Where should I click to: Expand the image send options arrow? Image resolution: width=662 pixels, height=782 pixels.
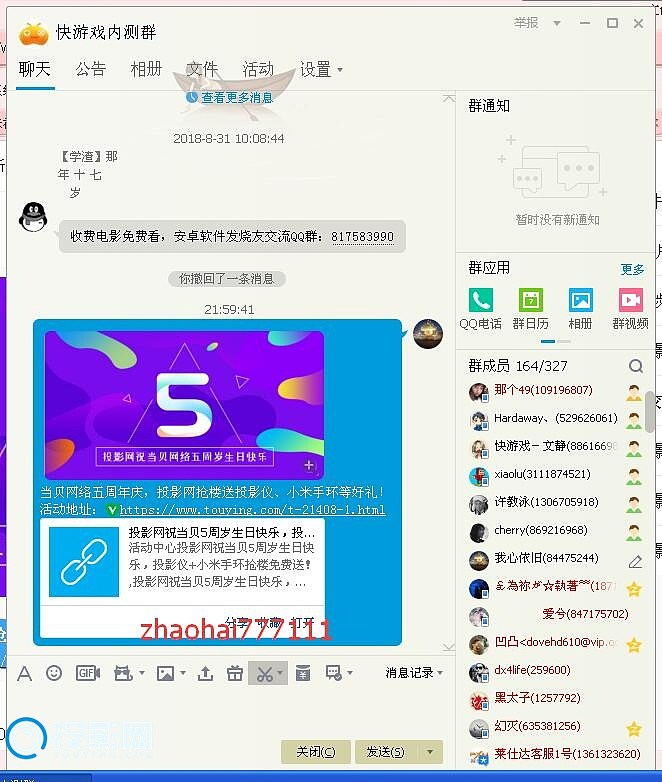click(x=182, y=673)
